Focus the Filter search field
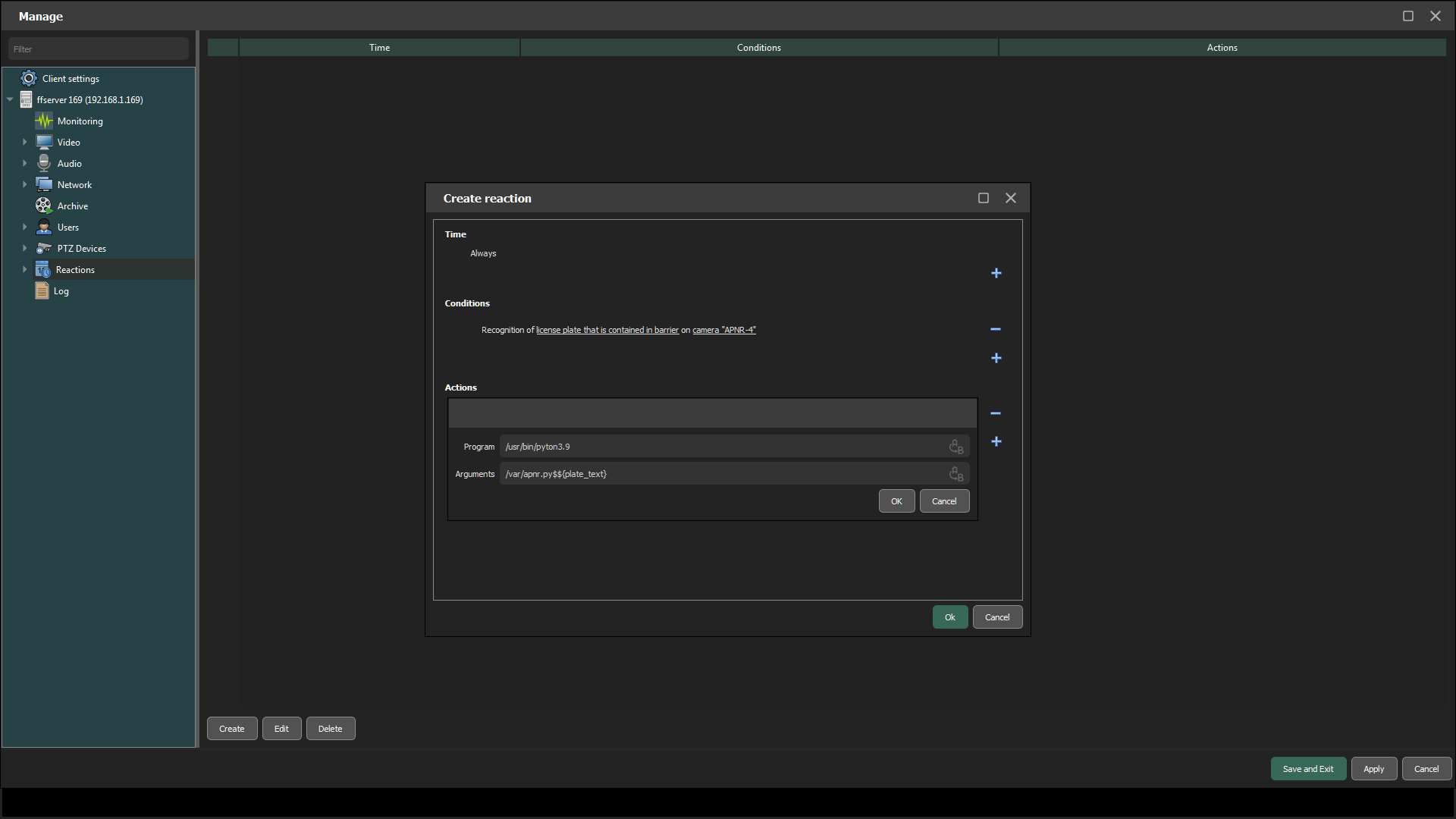This screenshot has width=1456, height=819. pyautogui.click(x=99, y=49)
